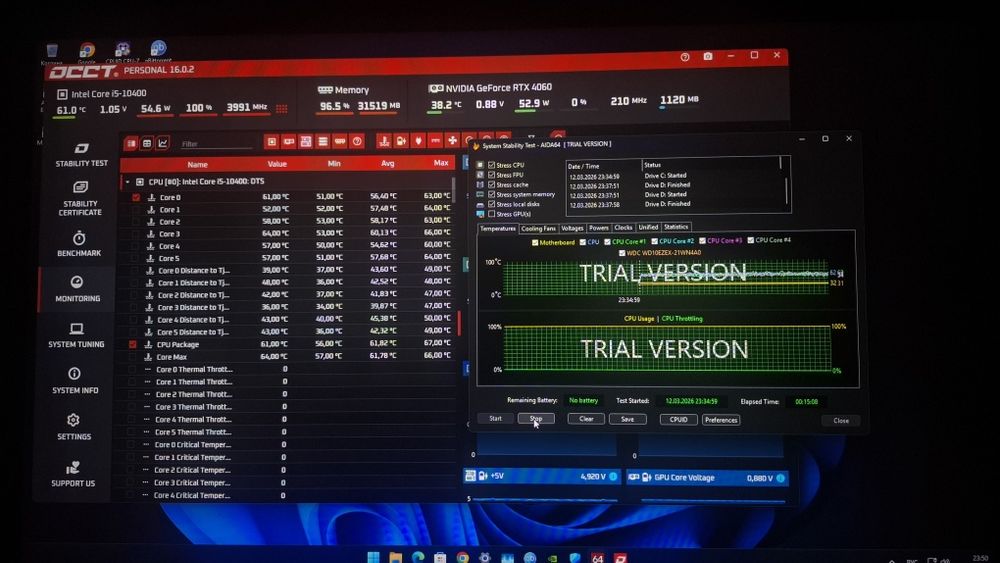Open System Info in OCCT sidebar

pyautogui.click(x=75, y=381)
